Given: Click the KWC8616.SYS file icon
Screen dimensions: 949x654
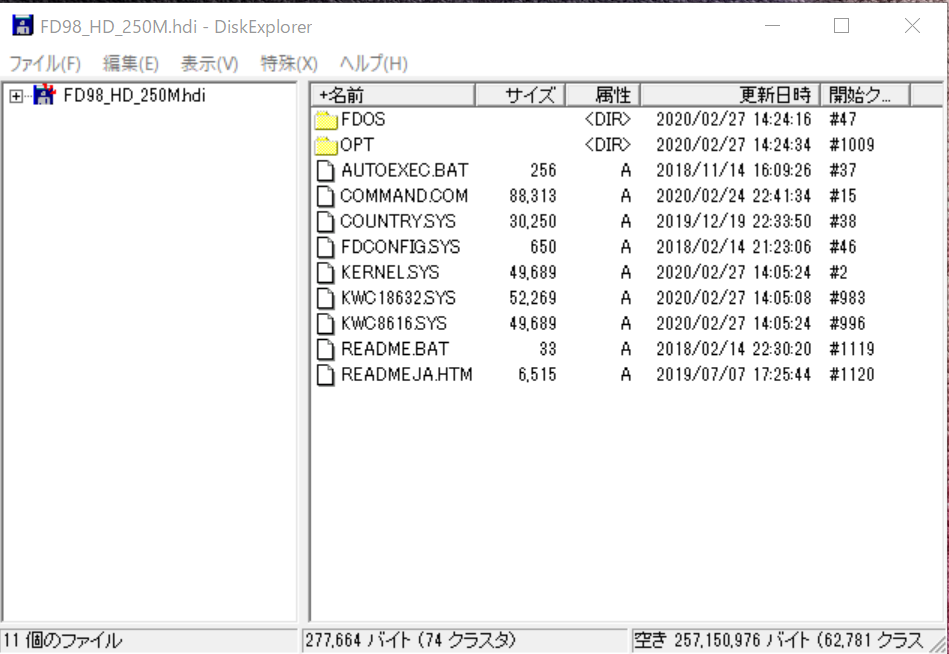Looking at the screenshot, I should coord(326,324).
